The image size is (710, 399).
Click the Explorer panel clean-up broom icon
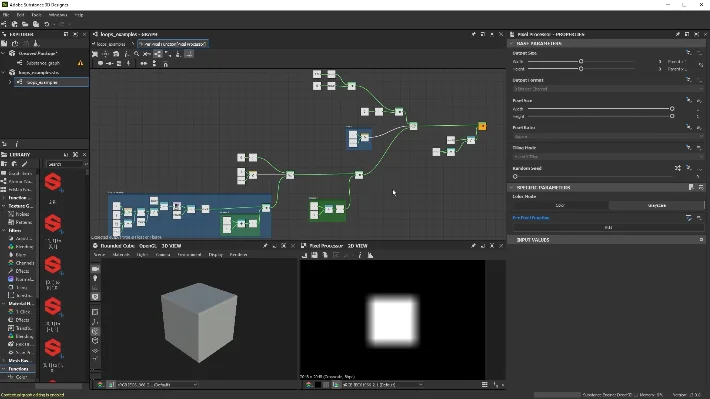click(36, 43)
